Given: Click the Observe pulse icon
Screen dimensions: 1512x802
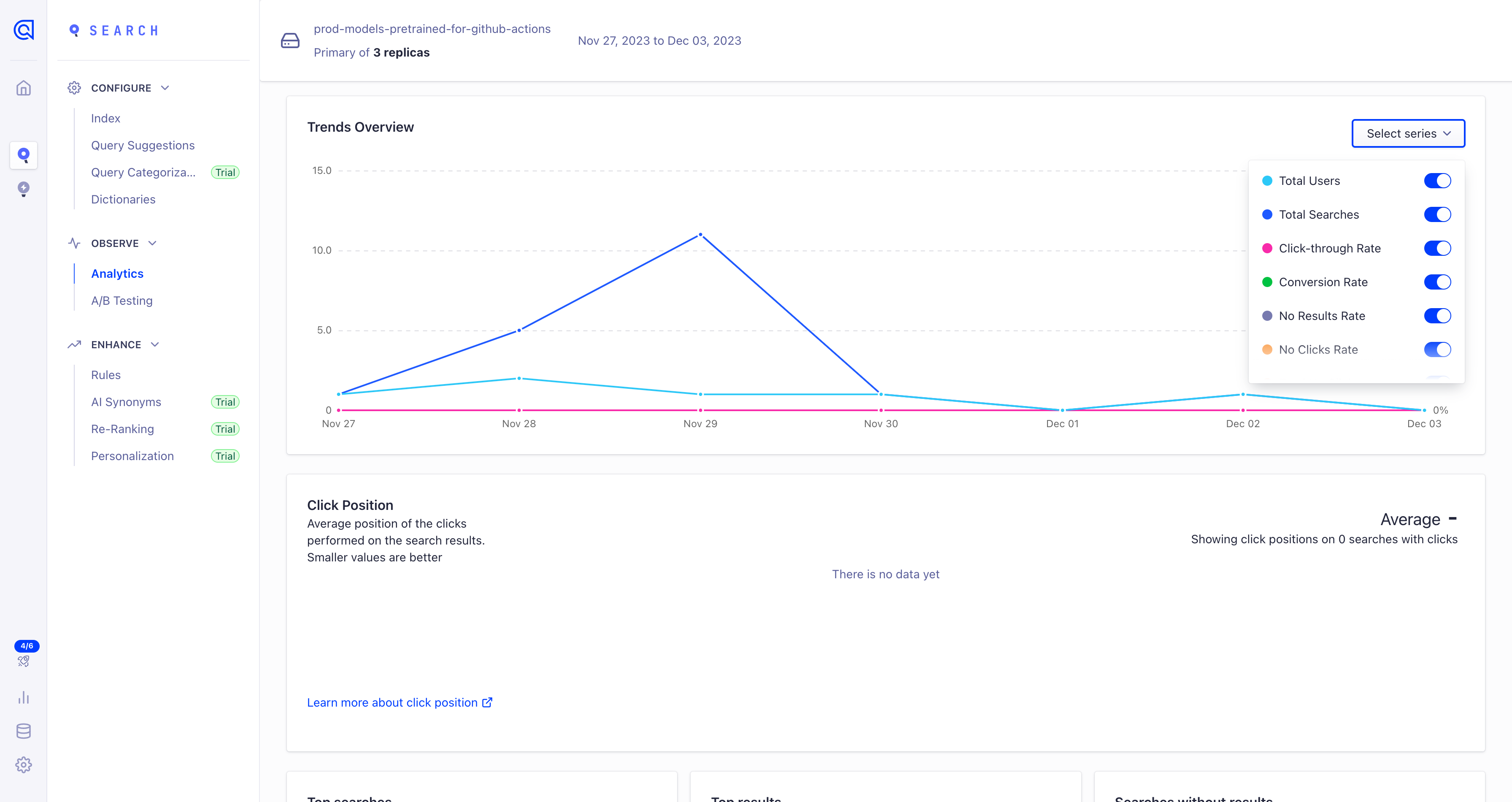Looking at the screenshot, I should click(x=74, y=243).
